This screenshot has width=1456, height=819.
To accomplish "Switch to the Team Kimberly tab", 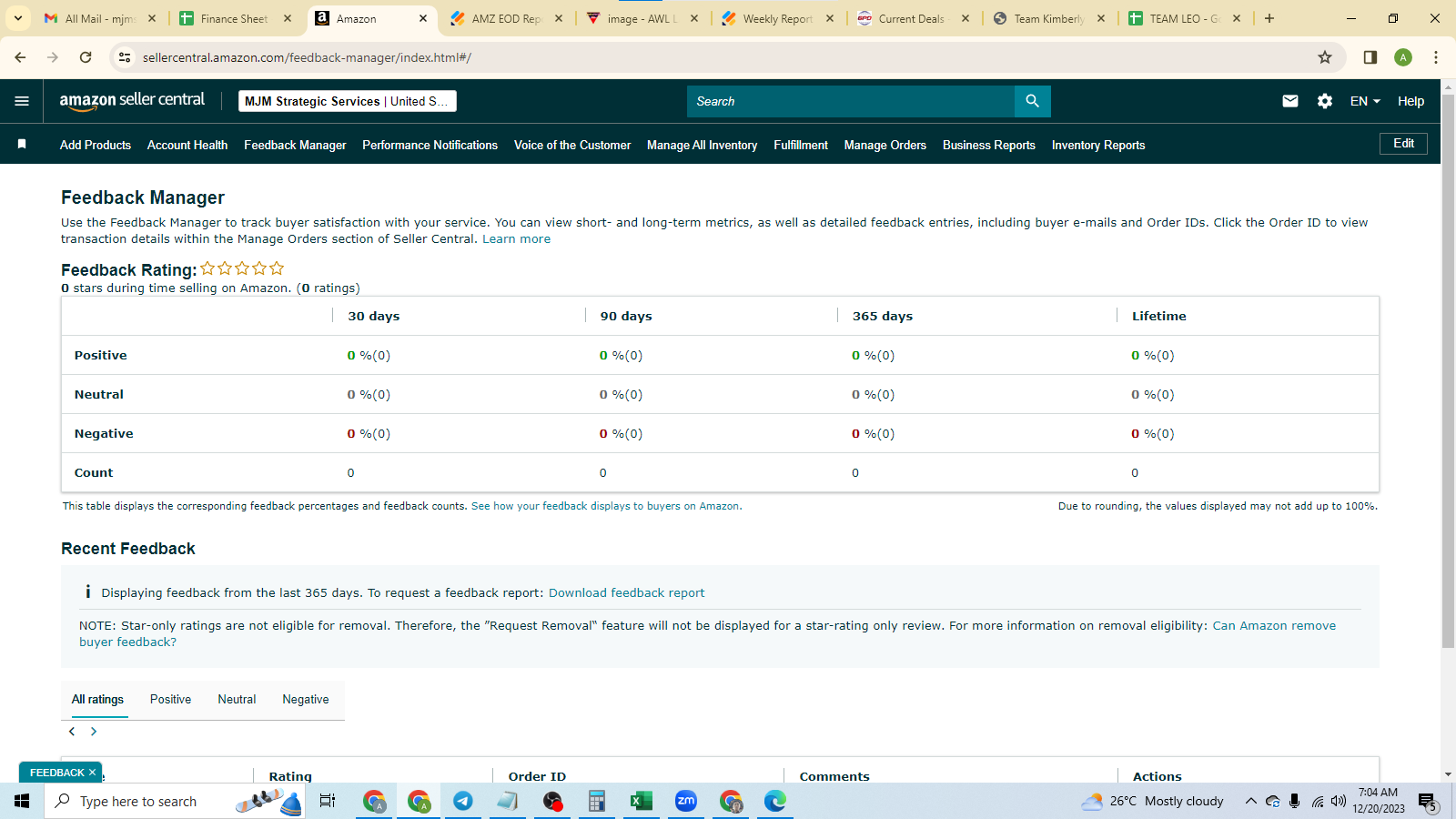I will 1048,18.
